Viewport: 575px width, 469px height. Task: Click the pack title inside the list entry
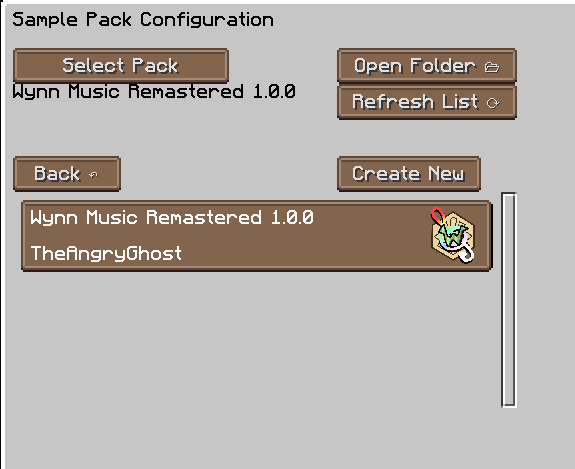(172, 217)
